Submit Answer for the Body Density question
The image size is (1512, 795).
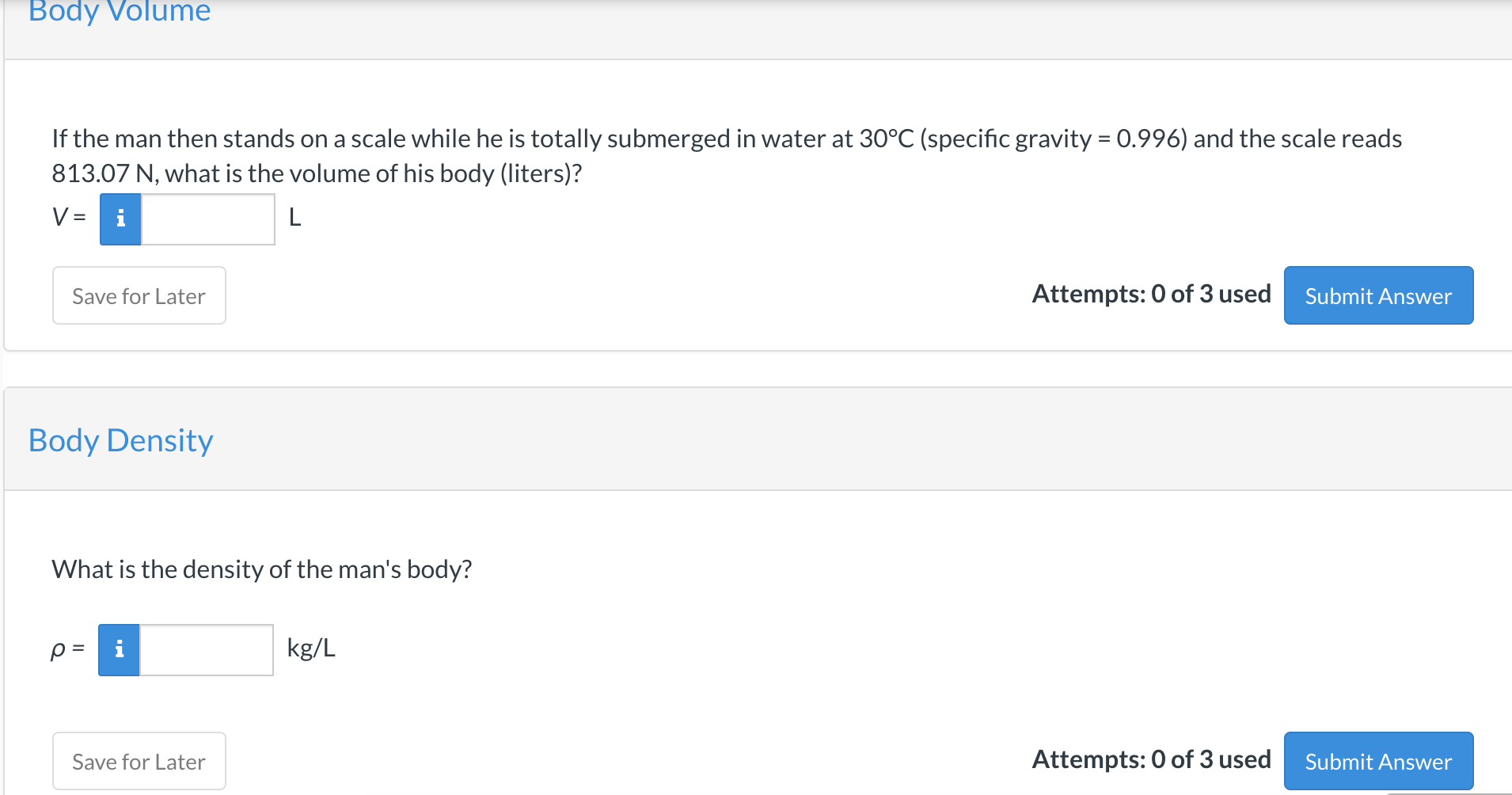(1377, 761)
